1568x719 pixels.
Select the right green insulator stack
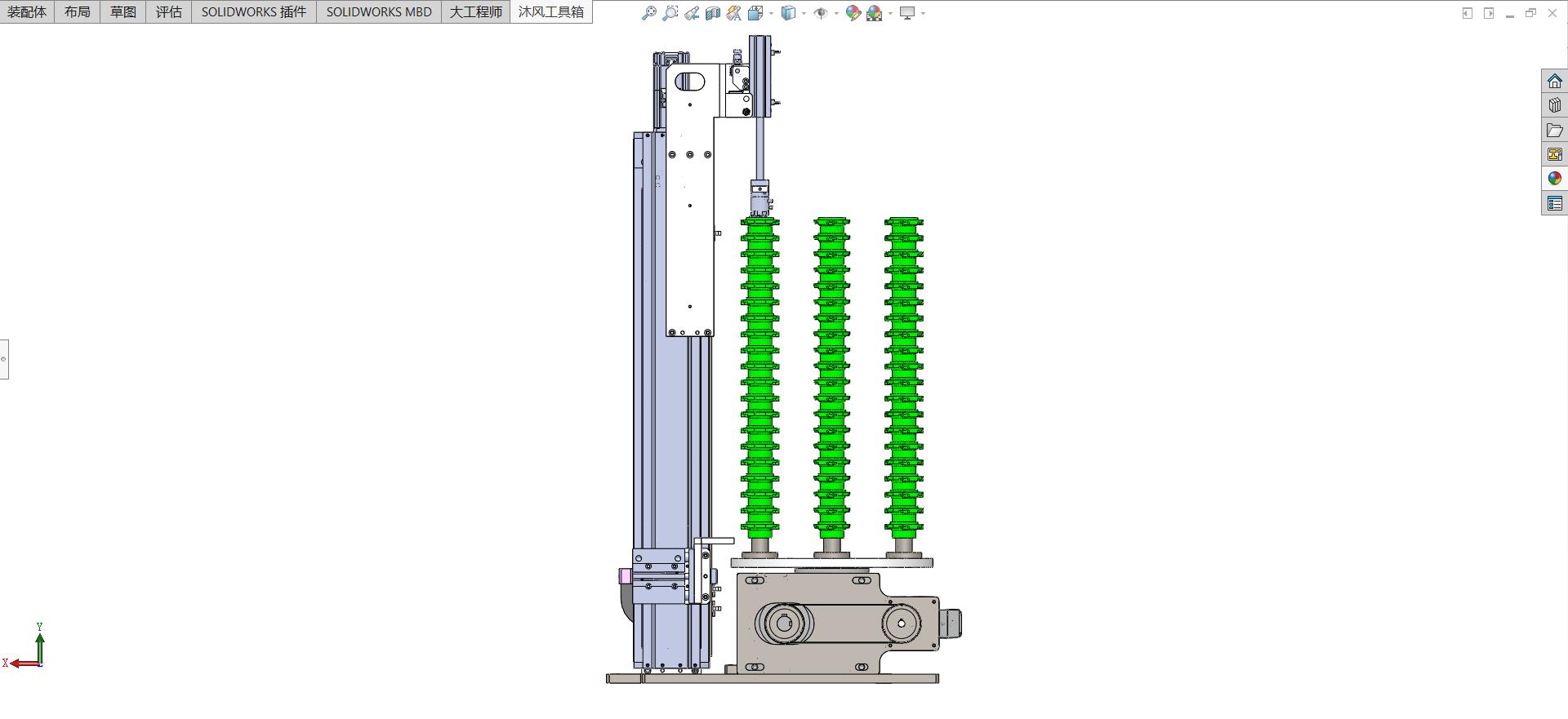pos(903,378)
